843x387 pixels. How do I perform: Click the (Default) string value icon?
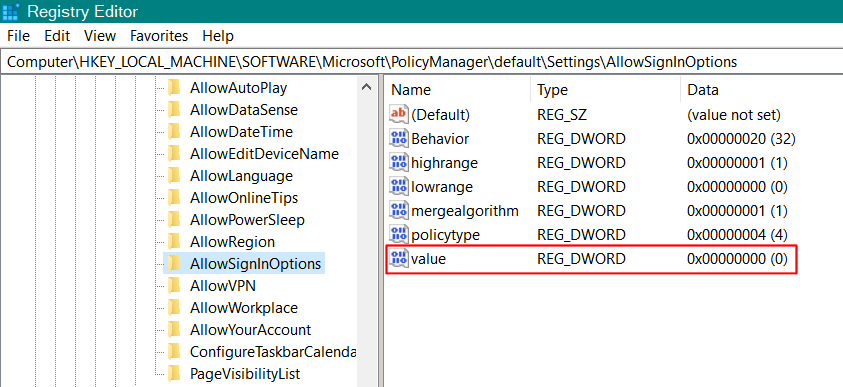pyautogui.click(x=399, y=114)
